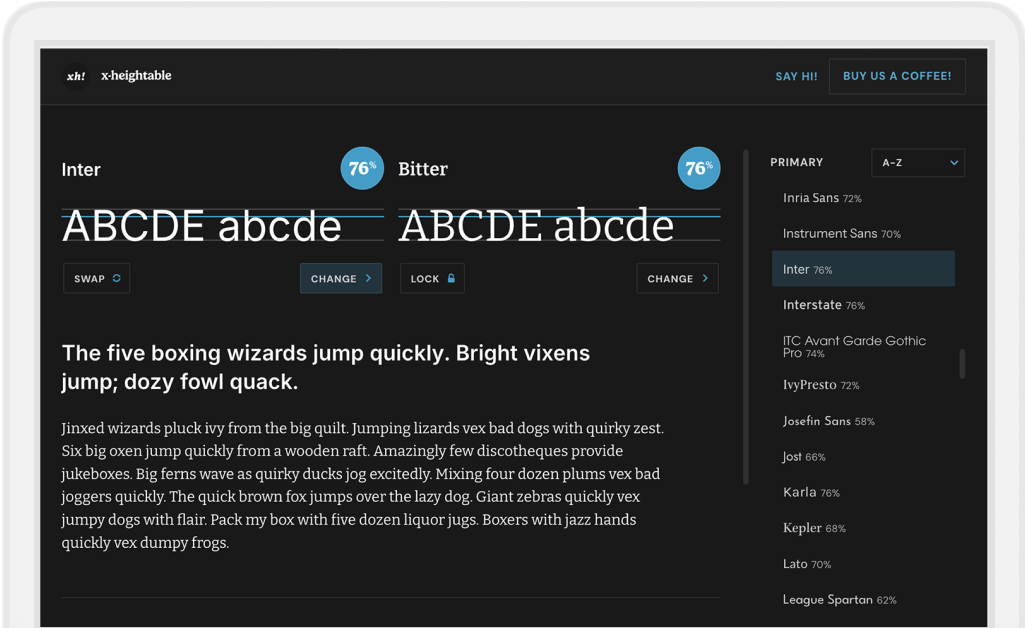This screenshot has height=628, width=1025.
Task: Select Inria Sans from font list
Action: [x=822, y=198]
